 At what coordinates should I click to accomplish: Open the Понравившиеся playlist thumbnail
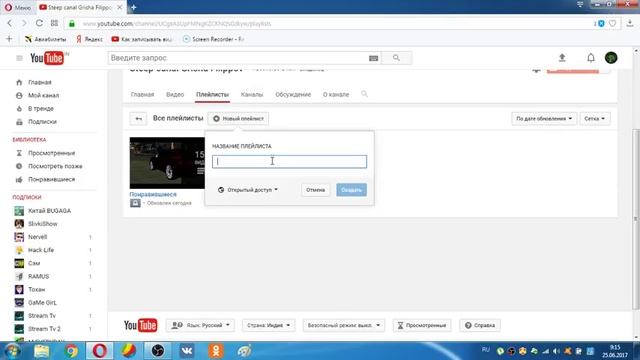point(167,163)
